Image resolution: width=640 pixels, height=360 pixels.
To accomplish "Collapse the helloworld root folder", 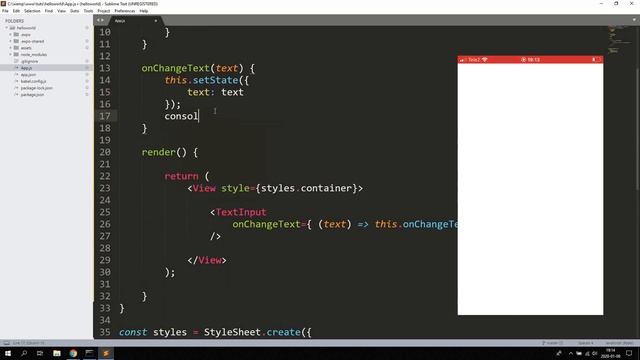I will click(x=7, y=28).
